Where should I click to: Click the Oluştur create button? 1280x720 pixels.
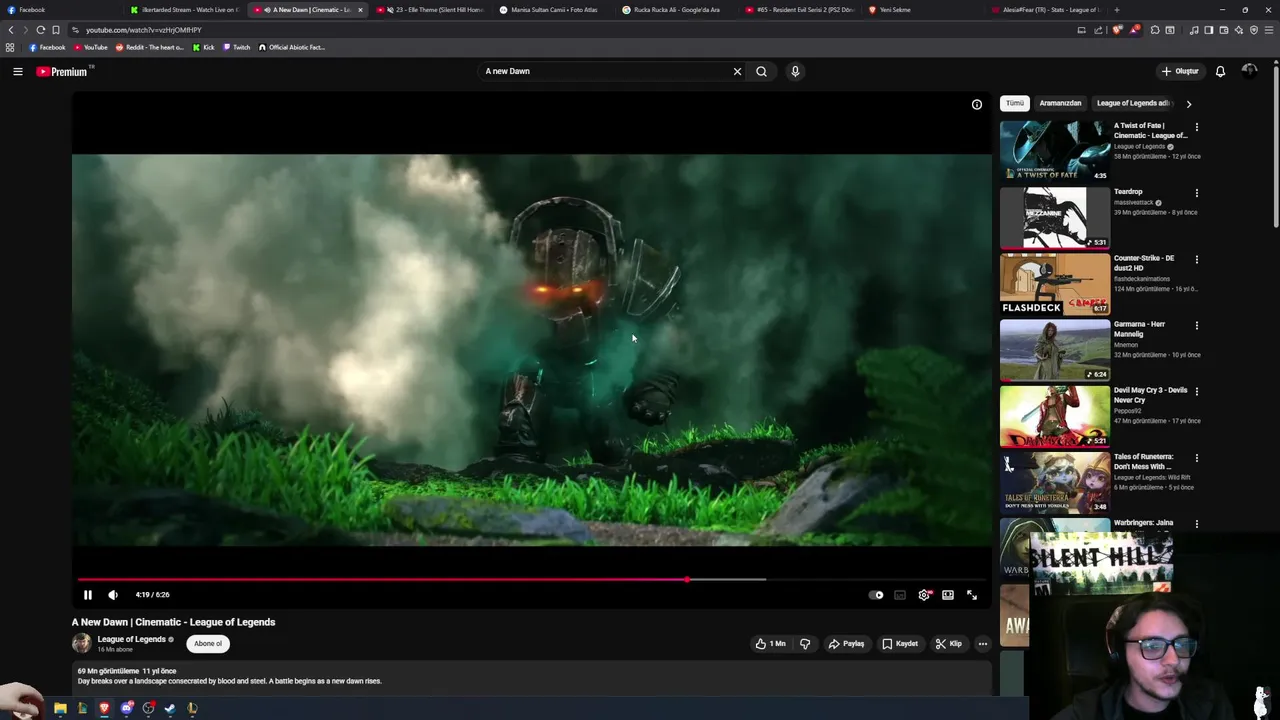(x=1180, y=71)
